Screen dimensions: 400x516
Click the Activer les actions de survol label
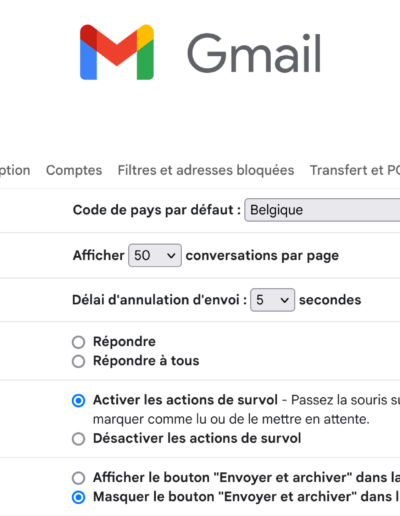click(185, 400)
